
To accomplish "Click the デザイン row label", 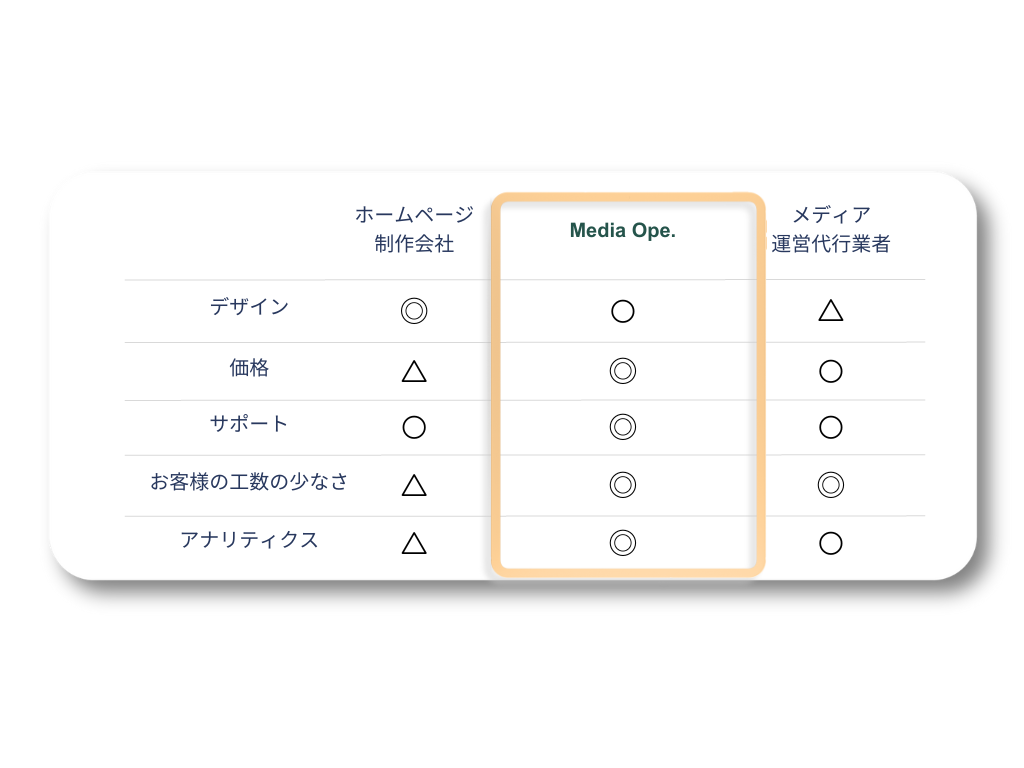I will point(249,306).
